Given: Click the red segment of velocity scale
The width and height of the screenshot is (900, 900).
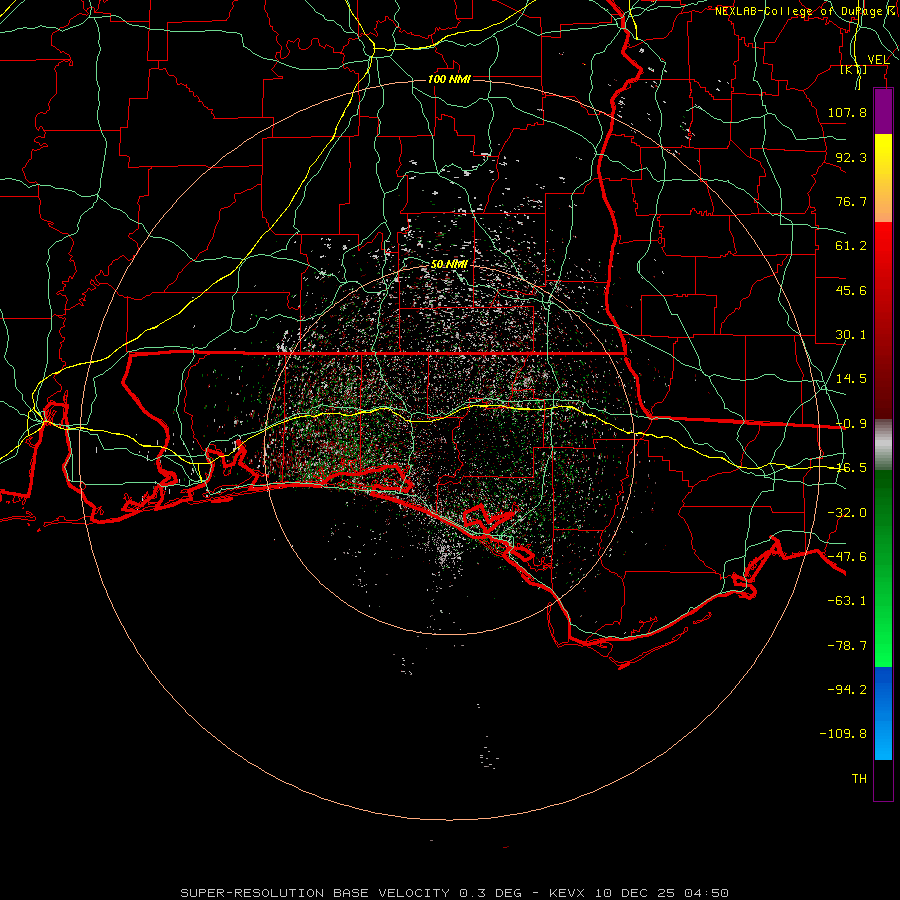Looking at the screenshot, I should (x=883, y=320).
